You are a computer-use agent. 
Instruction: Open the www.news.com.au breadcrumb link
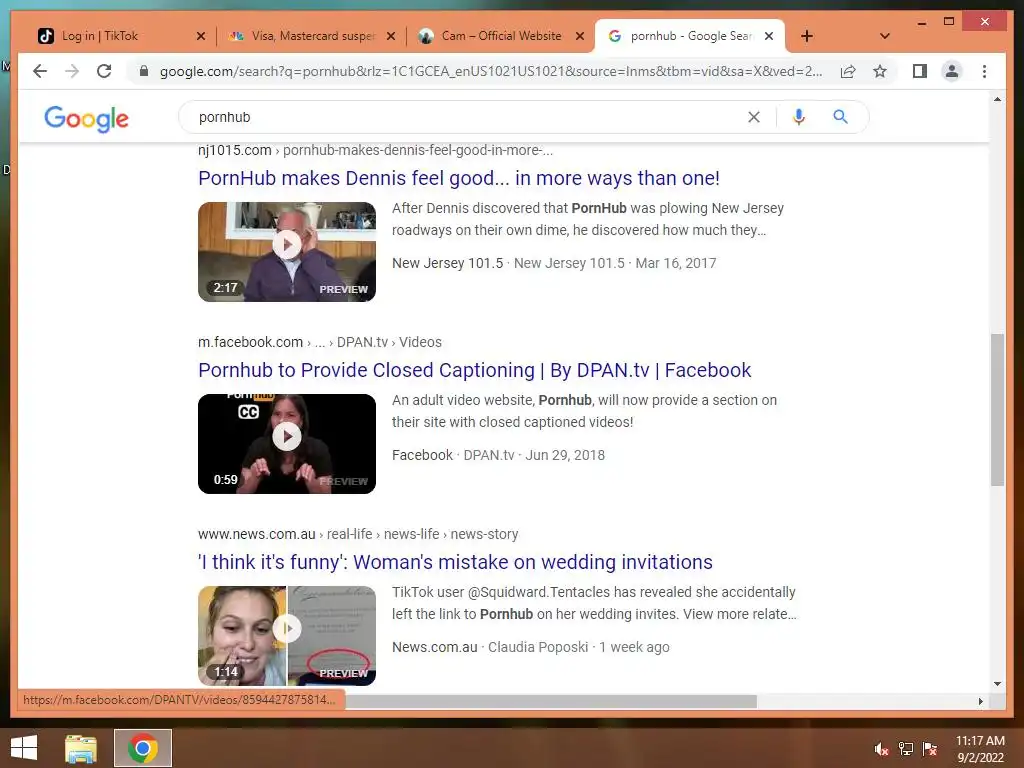pos(358,534)
